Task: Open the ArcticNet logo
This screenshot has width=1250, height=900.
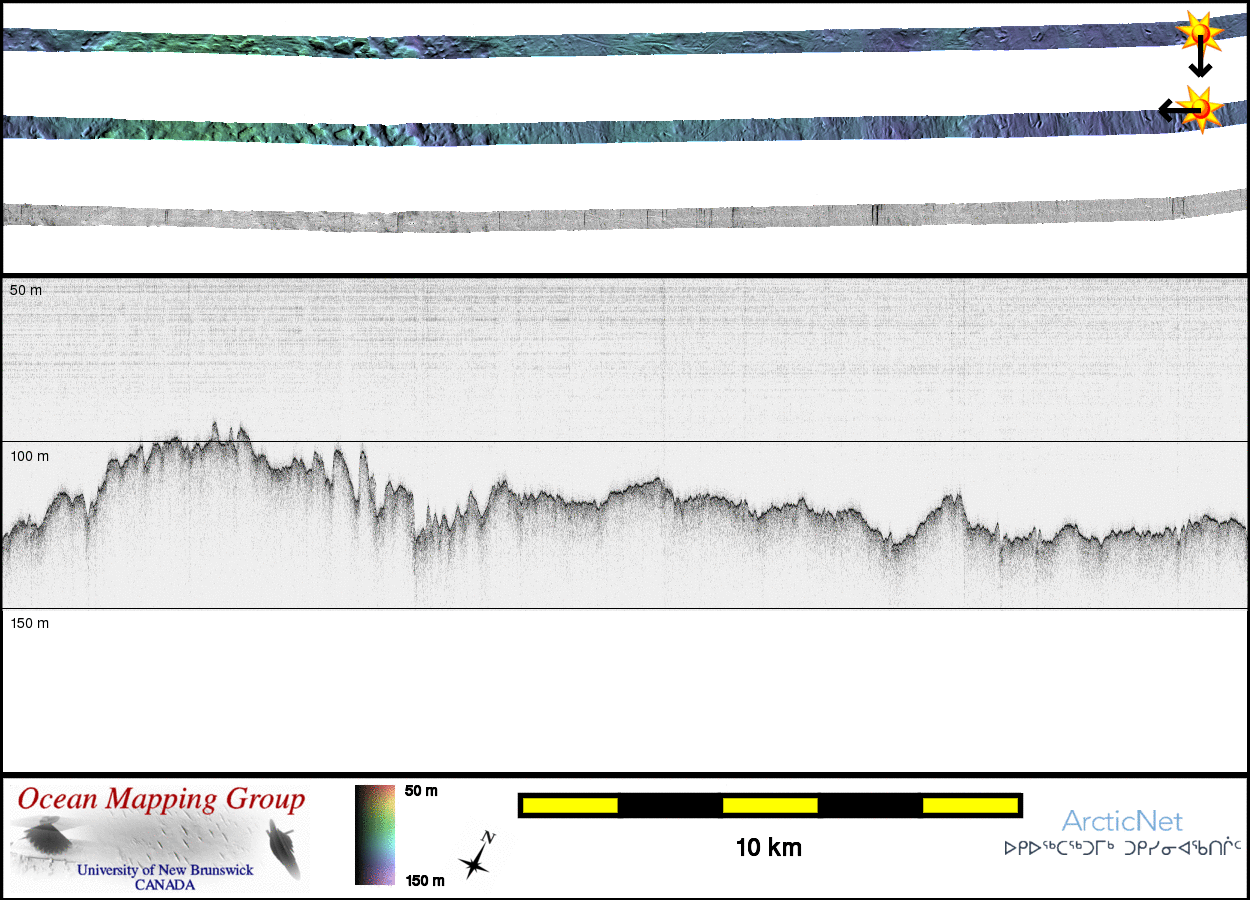Action: click(1122, 822)
